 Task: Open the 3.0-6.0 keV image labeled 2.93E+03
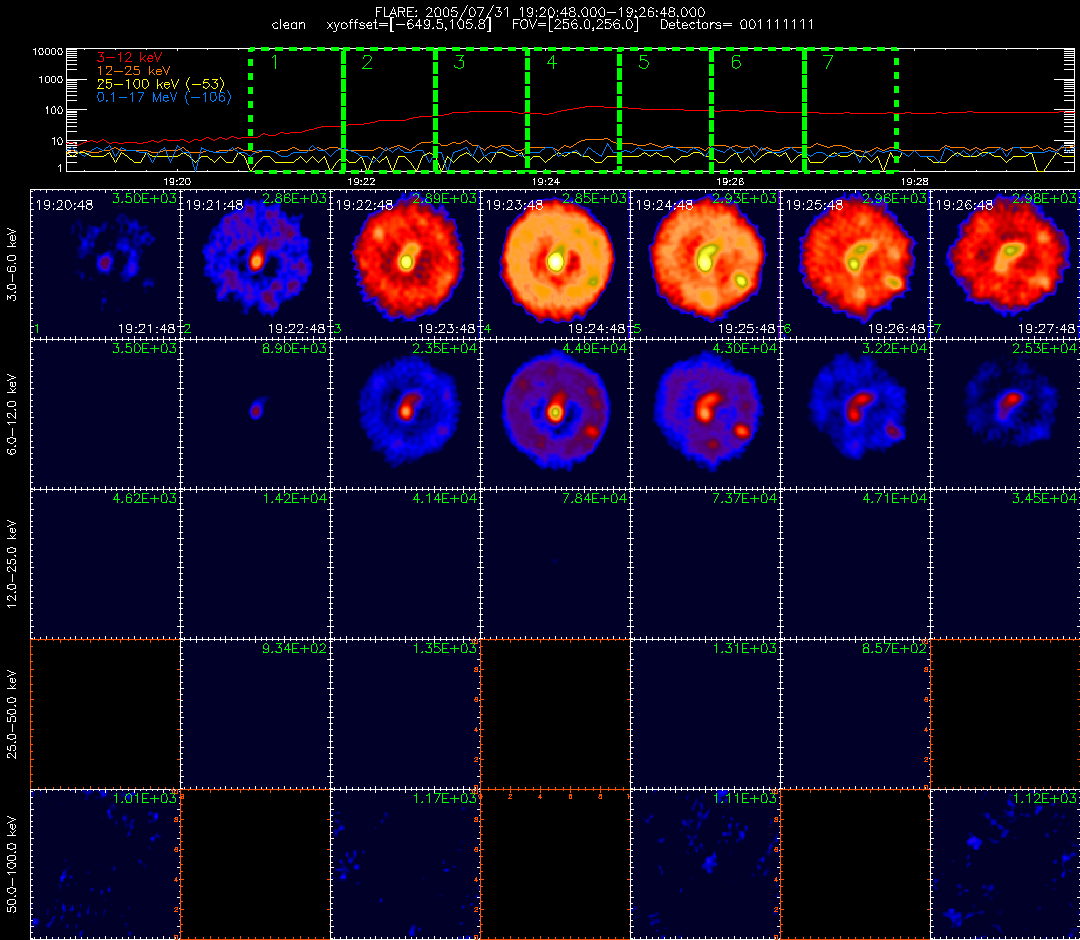coord(706,264)
